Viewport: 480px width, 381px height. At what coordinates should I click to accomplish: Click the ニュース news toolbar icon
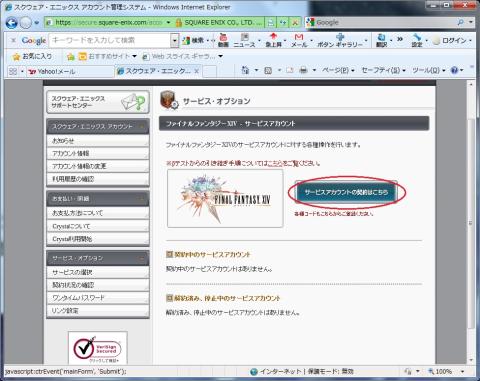coord(244,40)
